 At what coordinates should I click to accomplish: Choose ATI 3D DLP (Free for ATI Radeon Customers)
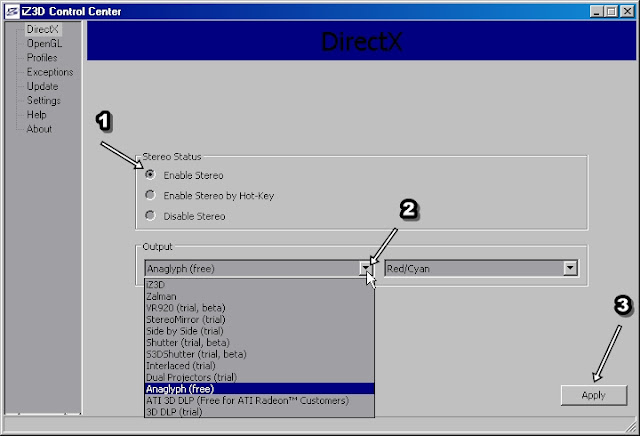(259, 400)
